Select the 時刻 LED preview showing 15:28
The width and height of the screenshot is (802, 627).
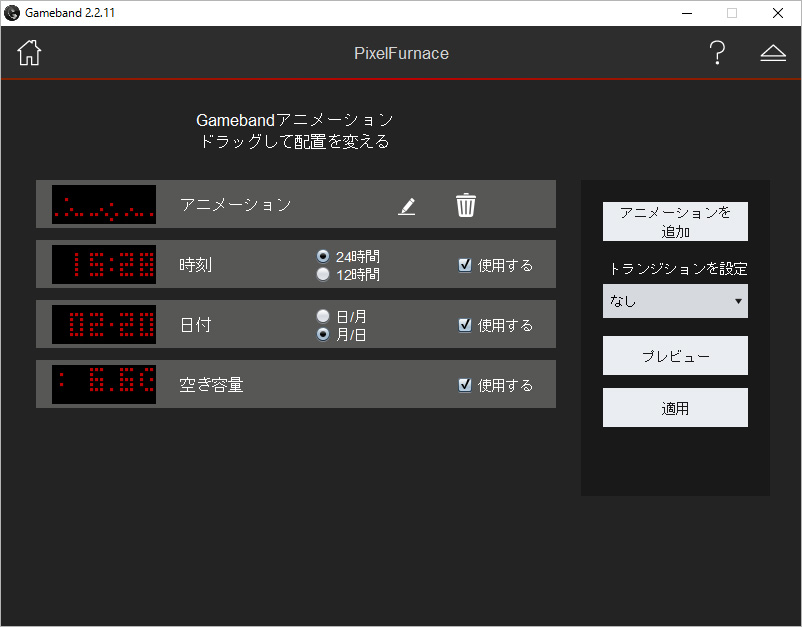coord(104,264)
